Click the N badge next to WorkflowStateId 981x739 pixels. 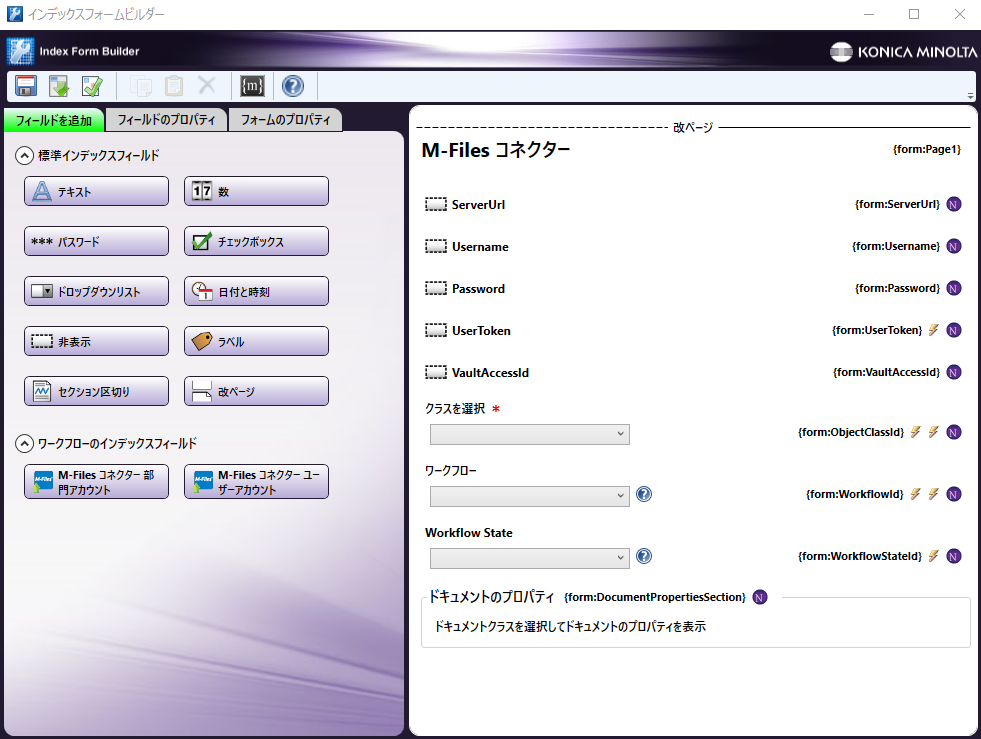click(x=953, y=556)
